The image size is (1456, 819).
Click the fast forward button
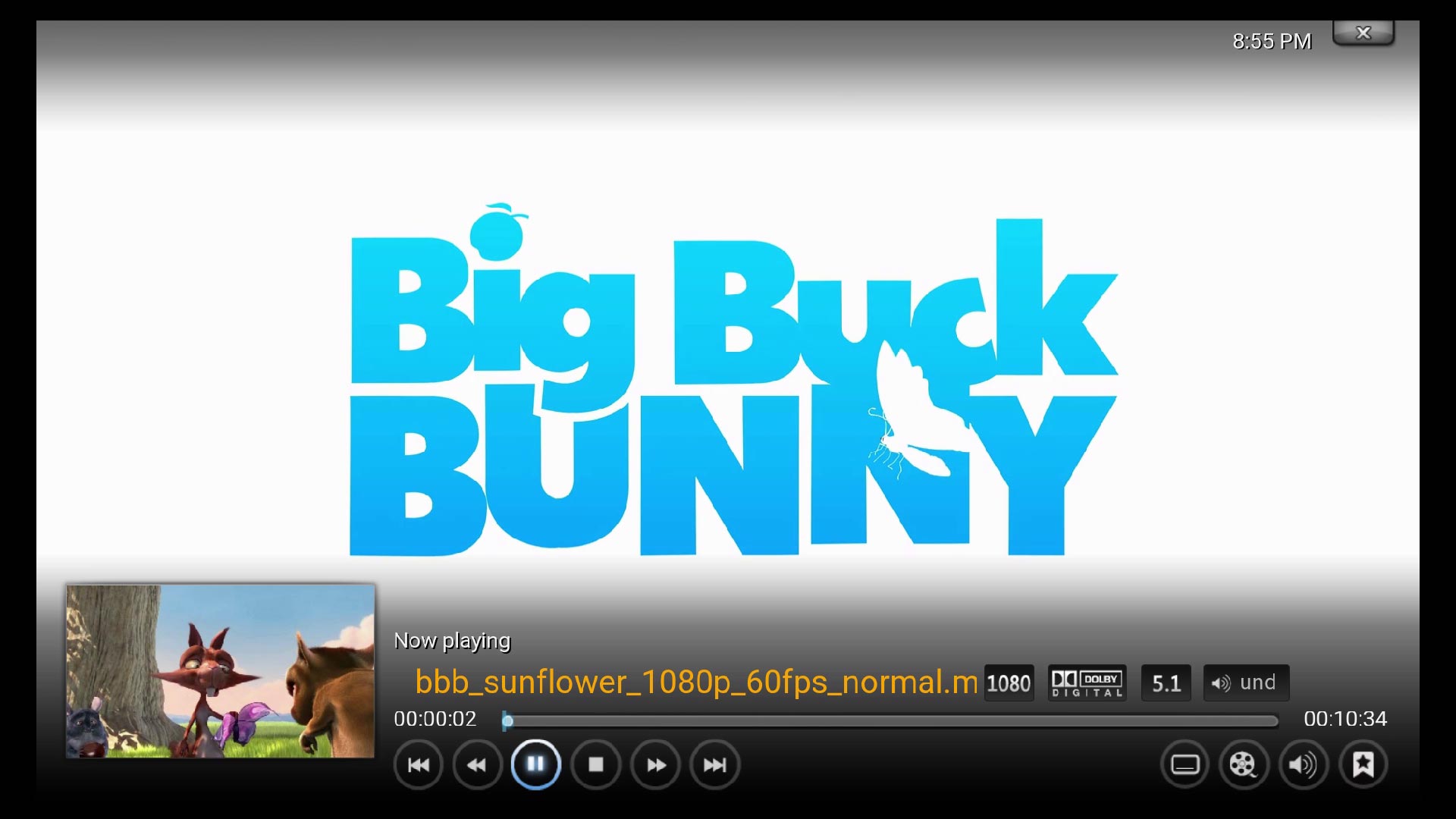click(655, 764)
